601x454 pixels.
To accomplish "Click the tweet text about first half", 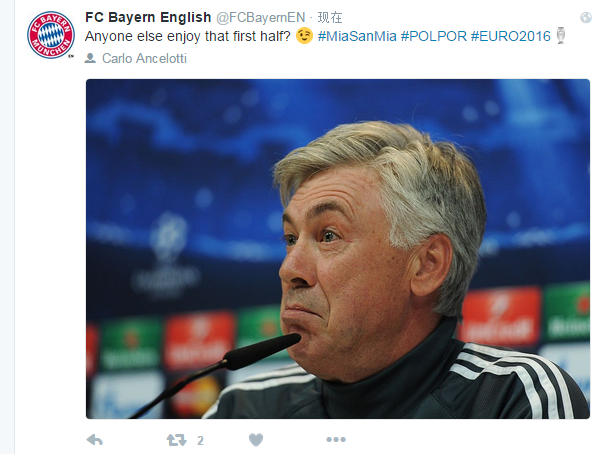I will pos(188,36).
